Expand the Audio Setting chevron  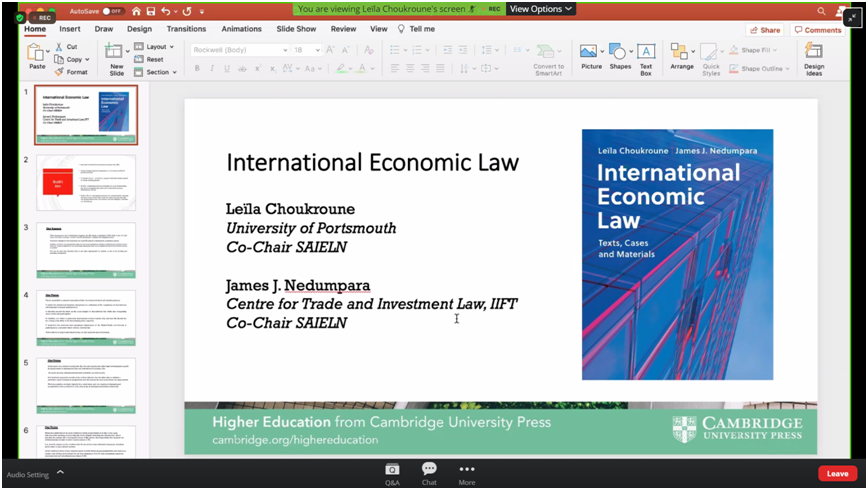pyautogui.click(x=60, y=473)
